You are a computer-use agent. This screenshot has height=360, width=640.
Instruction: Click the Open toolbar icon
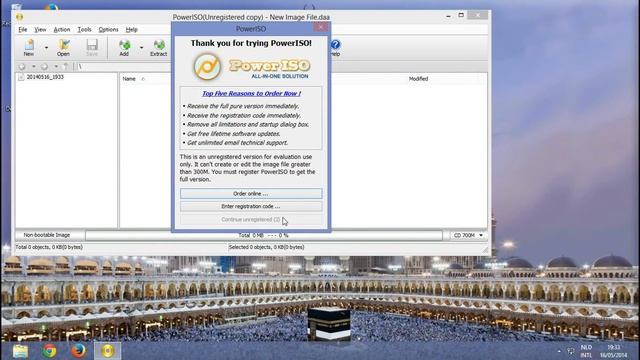point(63,47)
